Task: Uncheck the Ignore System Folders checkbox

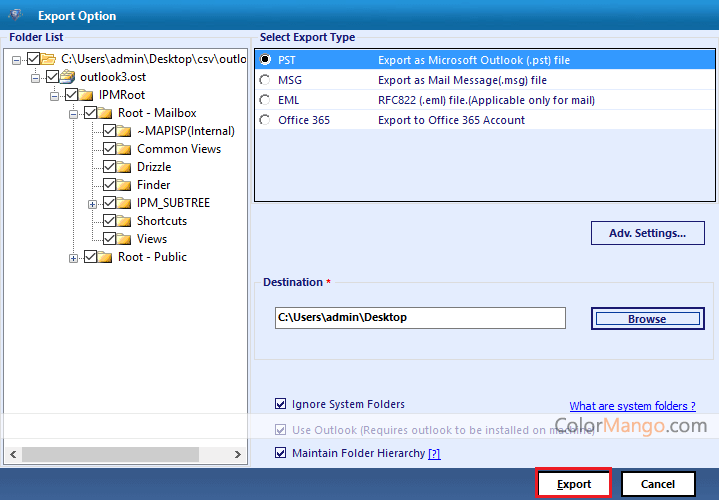Action: click(x=280, y=404)
